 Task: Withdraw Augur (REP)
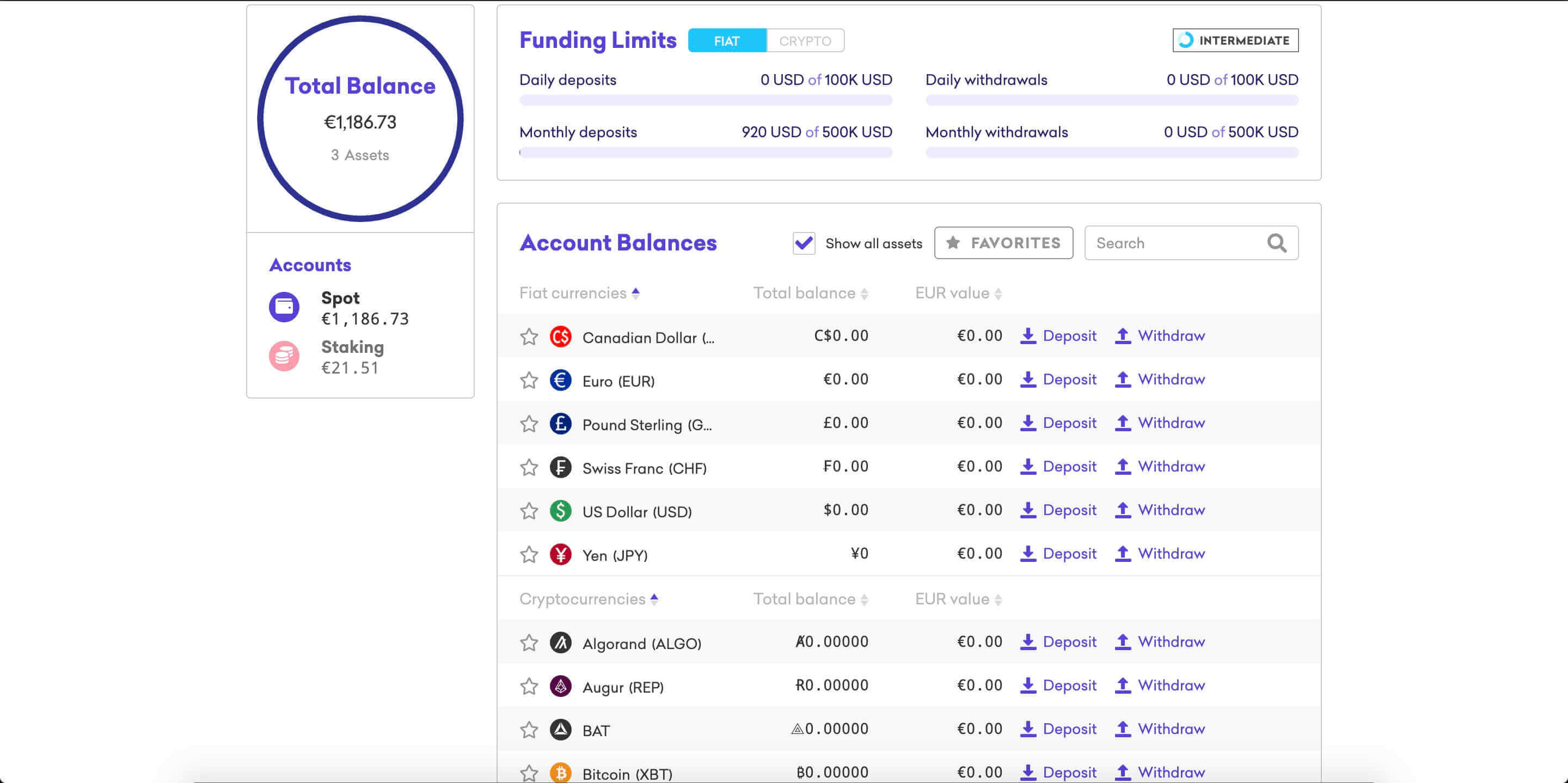pos(1160,685)
